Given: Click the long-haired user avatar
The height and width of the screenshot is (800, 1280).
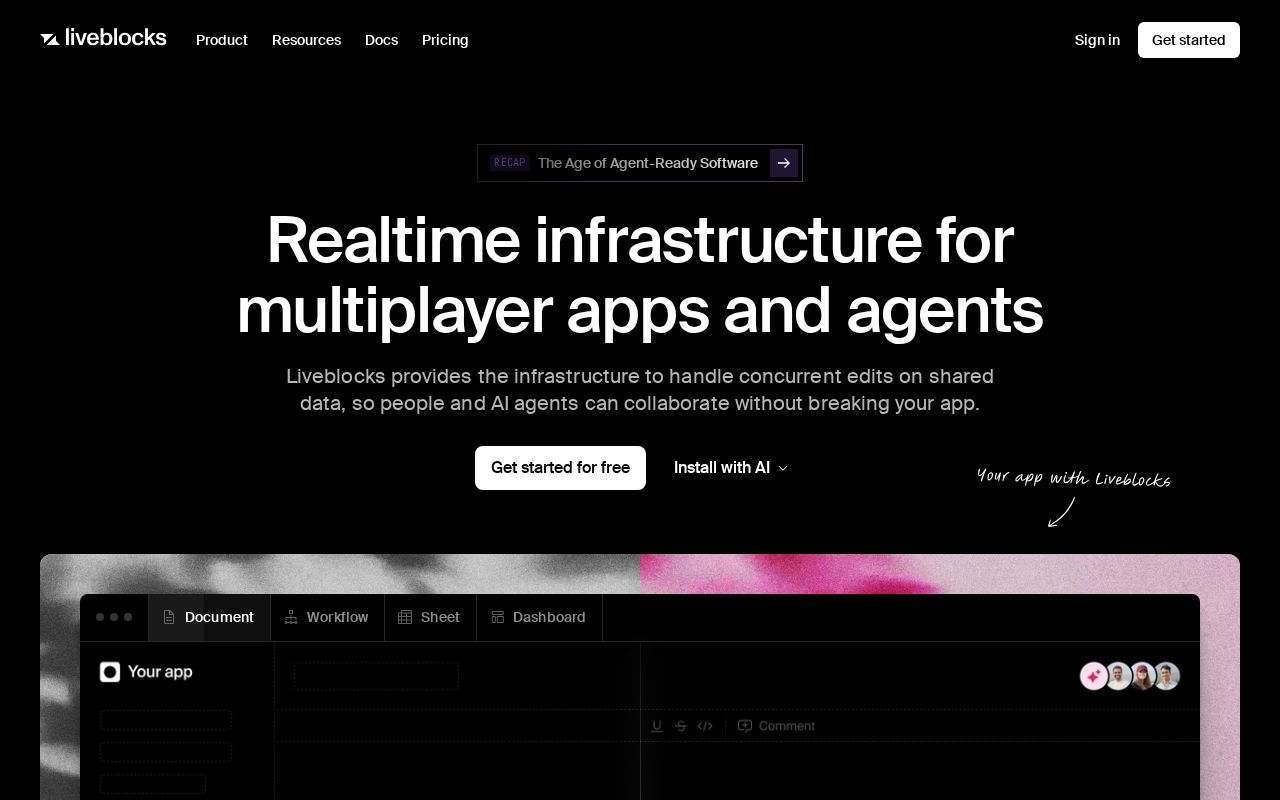Looking at the screenshot, I should click(x=1142, y=676).
